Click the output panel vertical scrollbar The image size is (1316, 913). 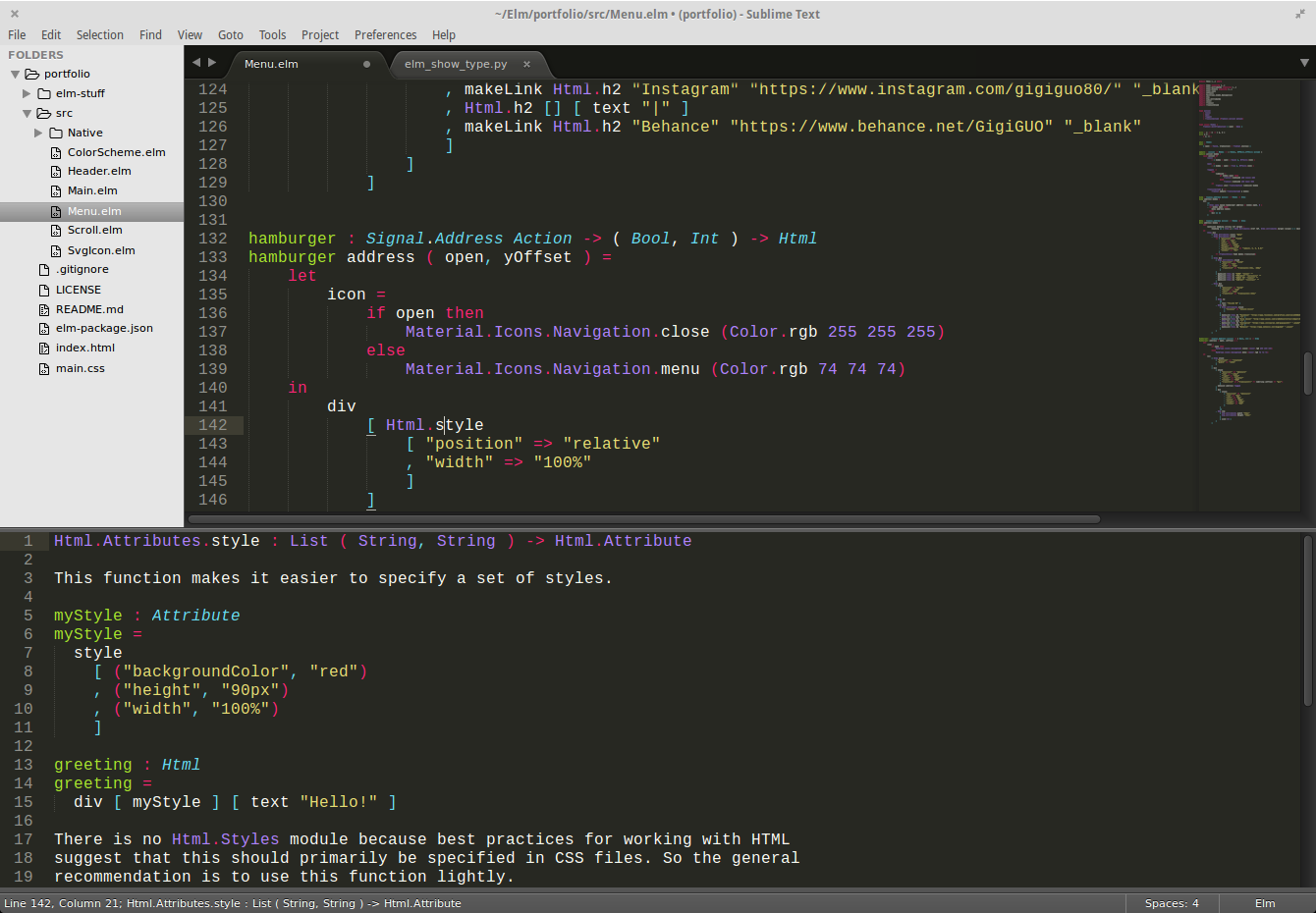click(x=1308, y=619)
